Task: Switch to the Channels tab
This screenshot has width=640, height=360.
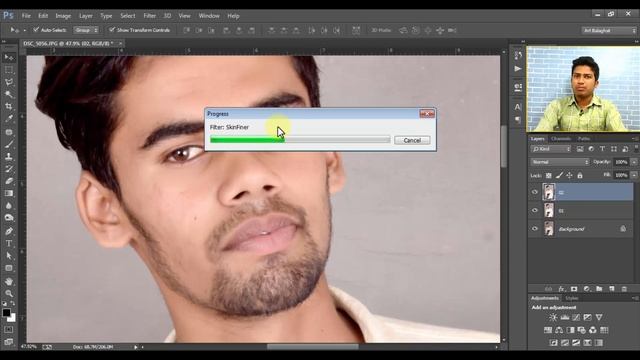Action: [x=561, y=139]
